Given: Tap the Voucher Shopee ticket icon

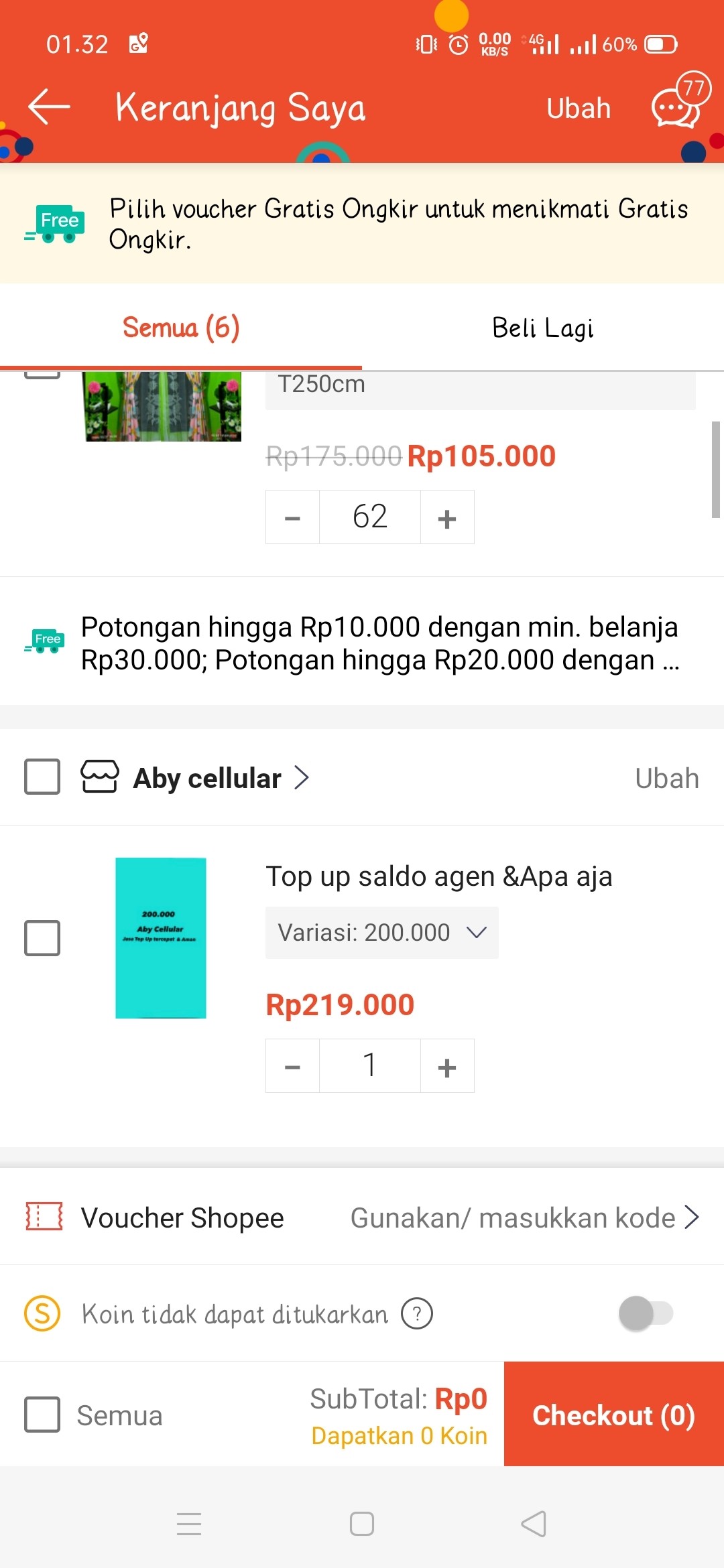Looking at the screenshot, I should [44, 1217].
